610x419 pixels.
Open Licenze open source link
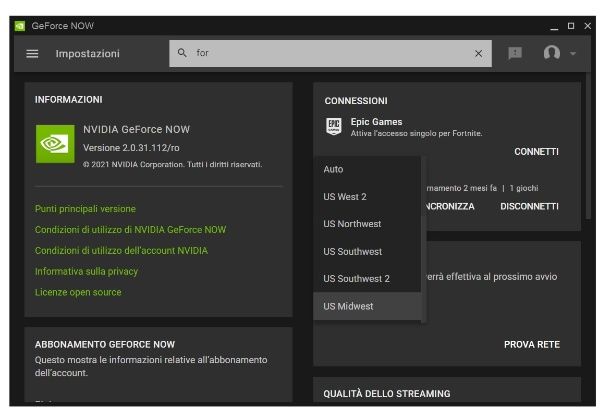(78, 292)
